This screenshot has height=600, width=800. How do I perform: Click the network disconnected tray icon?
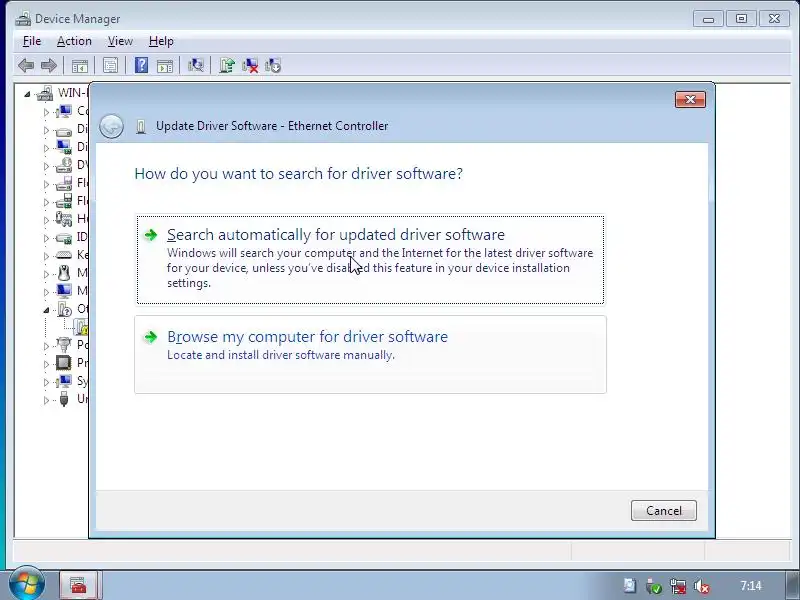tap(678, 586)
